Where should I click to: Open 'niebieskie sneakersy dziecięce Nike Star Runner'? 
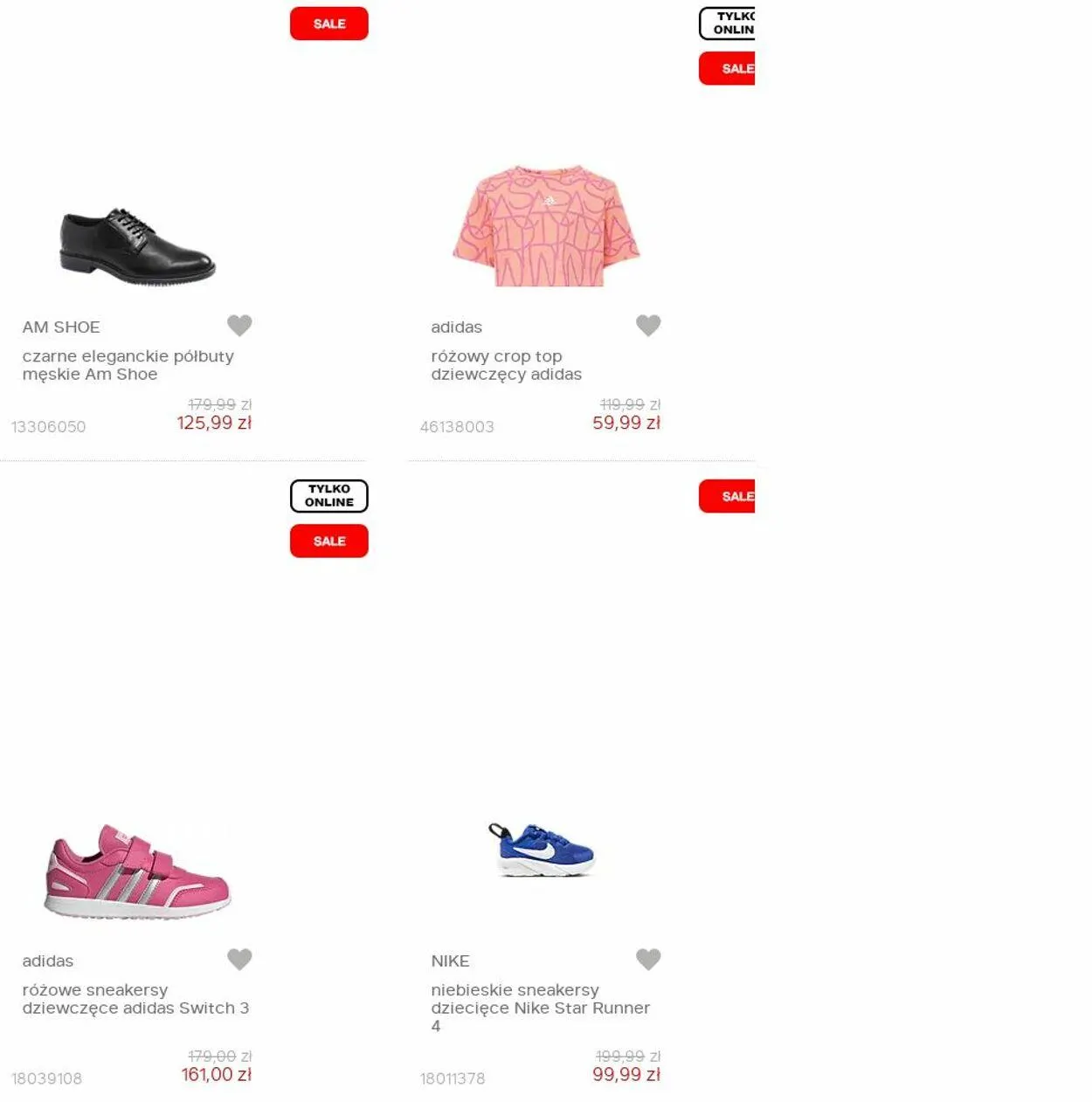pos(541,1008)
